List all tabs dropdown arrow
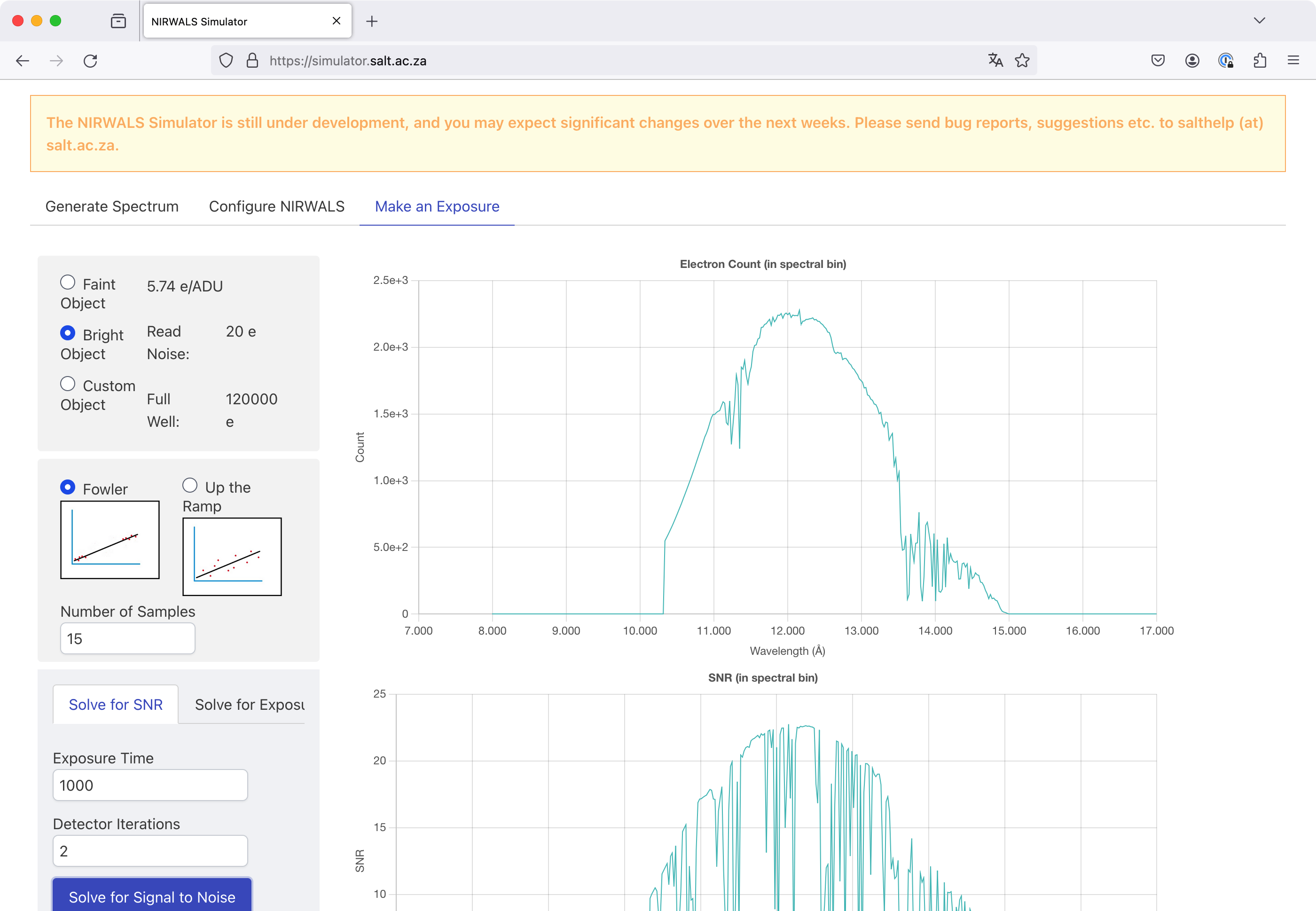 tap(1259, 21)
